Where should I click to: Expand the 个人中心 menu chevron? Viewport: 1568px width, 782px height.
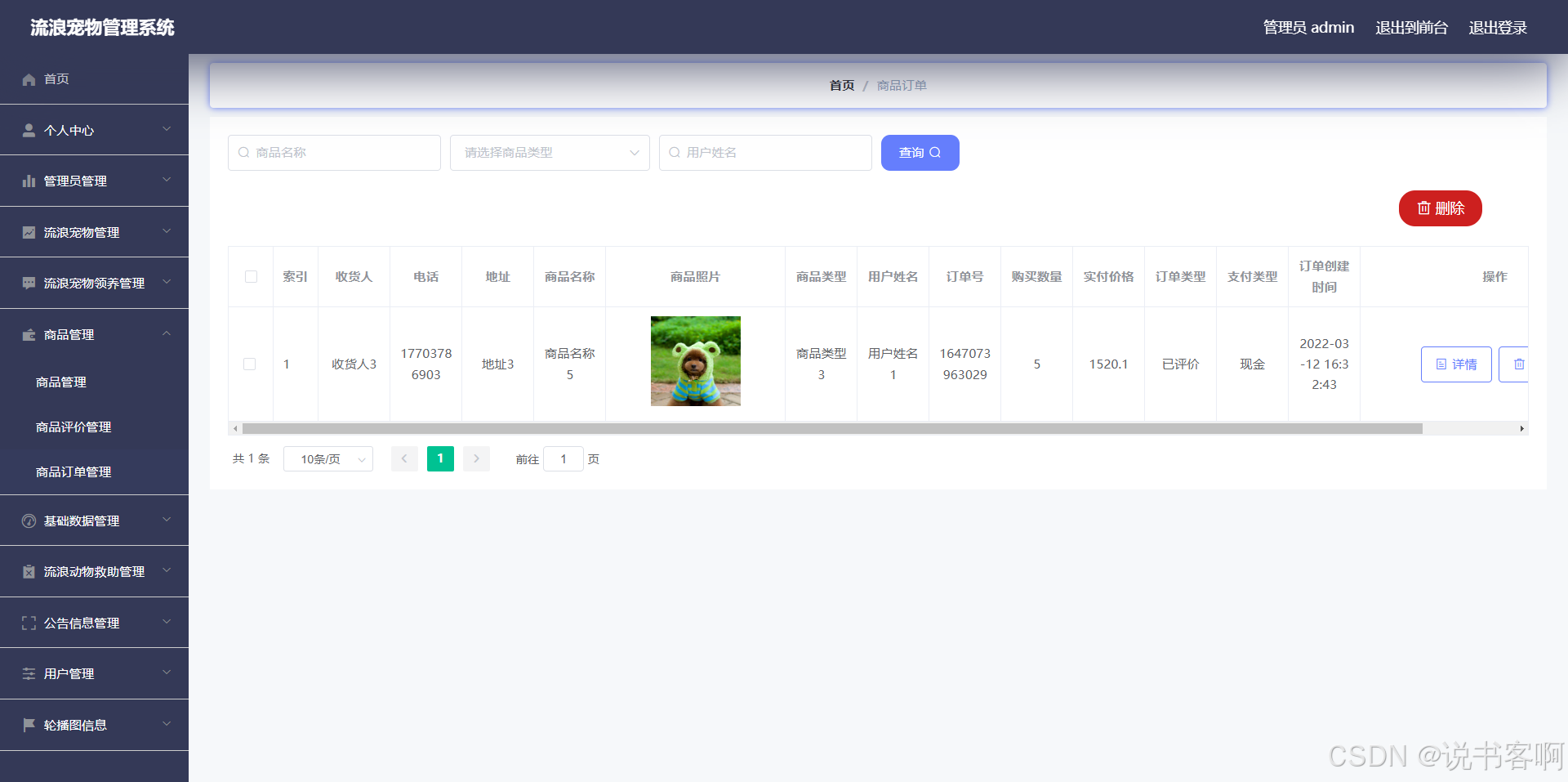pos(167,129)
